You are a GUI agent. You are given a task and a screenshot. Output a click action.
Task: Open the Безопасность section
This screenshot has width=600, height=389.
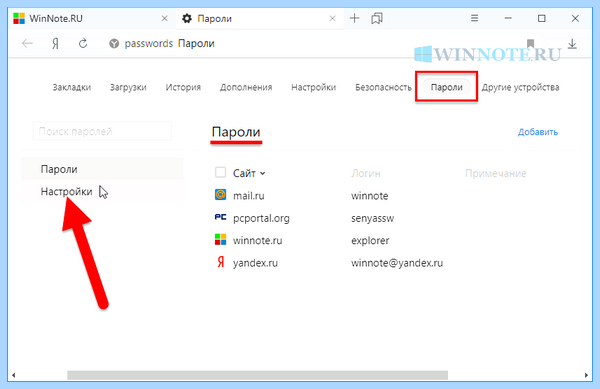click(x=383, y=87)
